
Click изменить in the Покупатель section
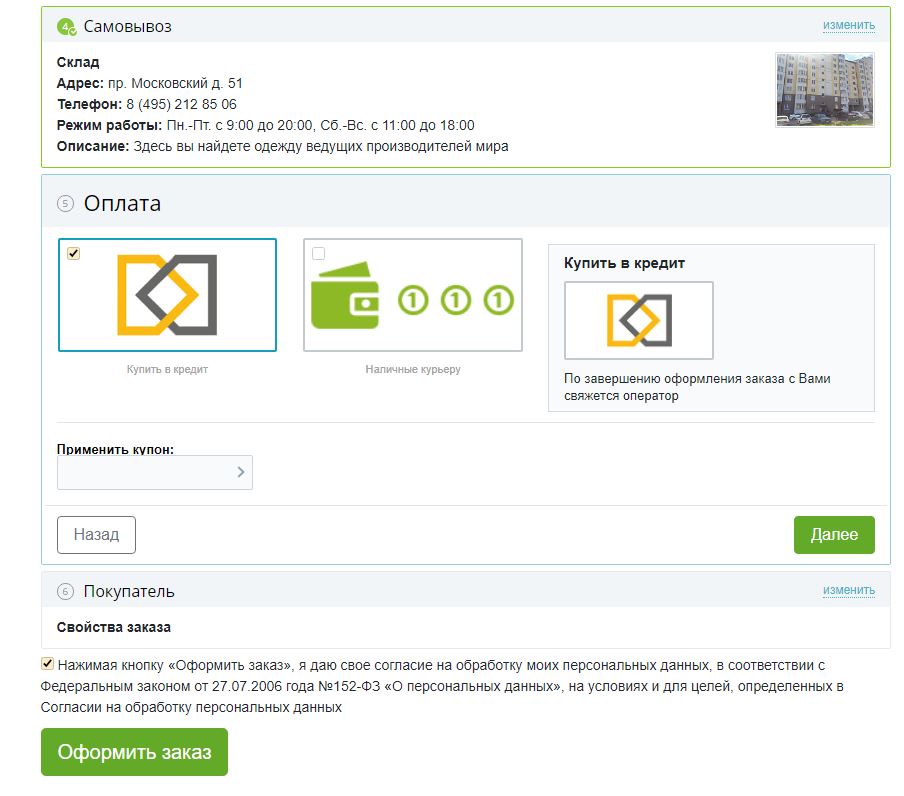(848, 590)
